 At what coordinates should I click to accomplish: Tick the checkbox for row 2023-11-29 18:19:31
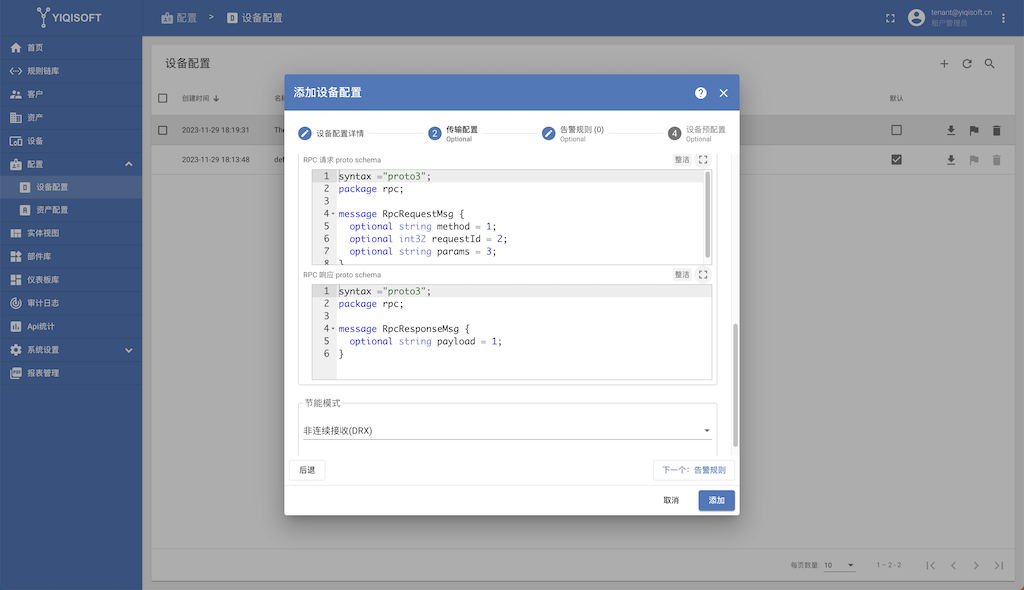tap(163, 130)
